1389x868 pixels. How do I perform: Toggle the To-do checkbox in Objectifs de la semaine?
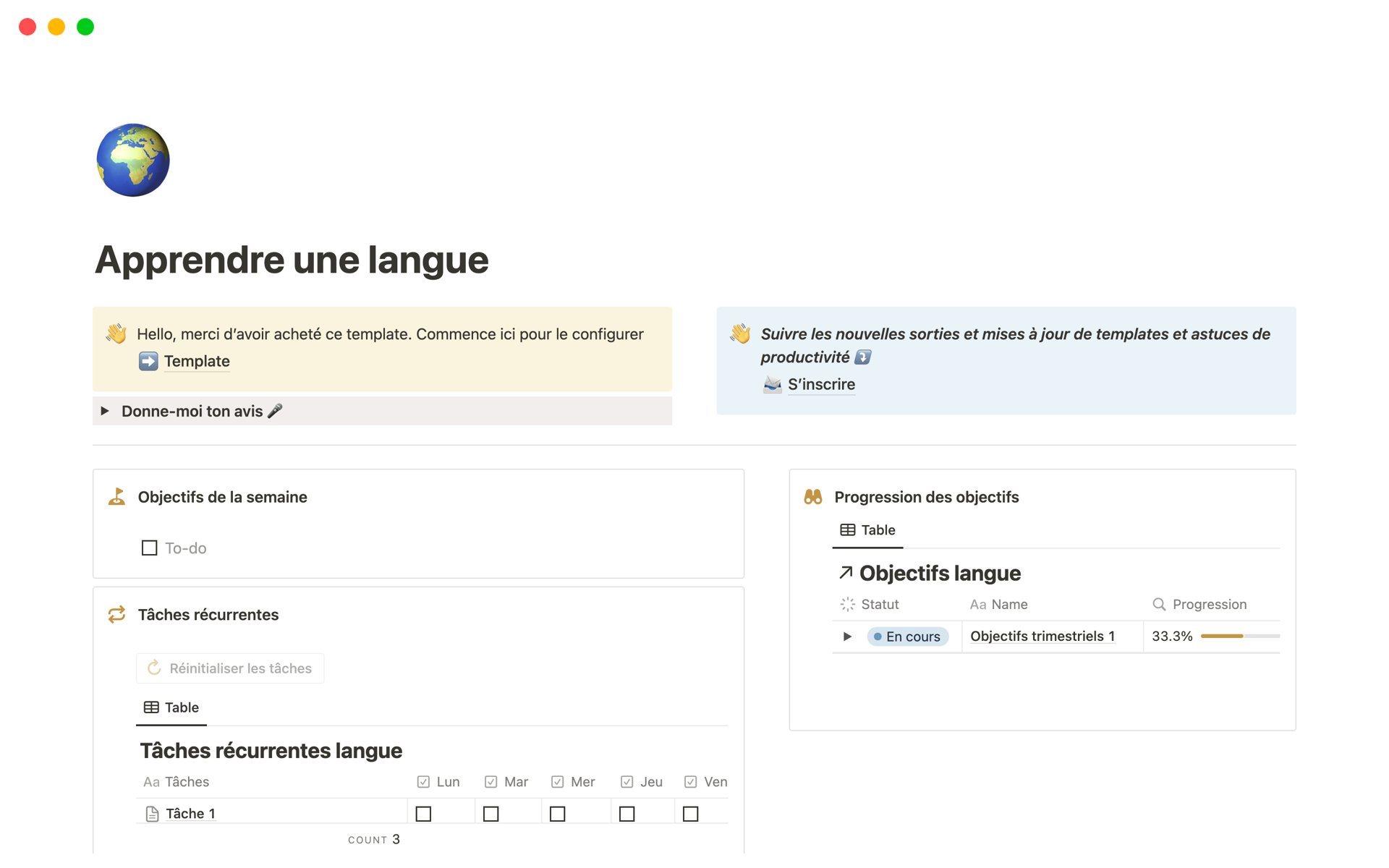[x=150, y=546]
